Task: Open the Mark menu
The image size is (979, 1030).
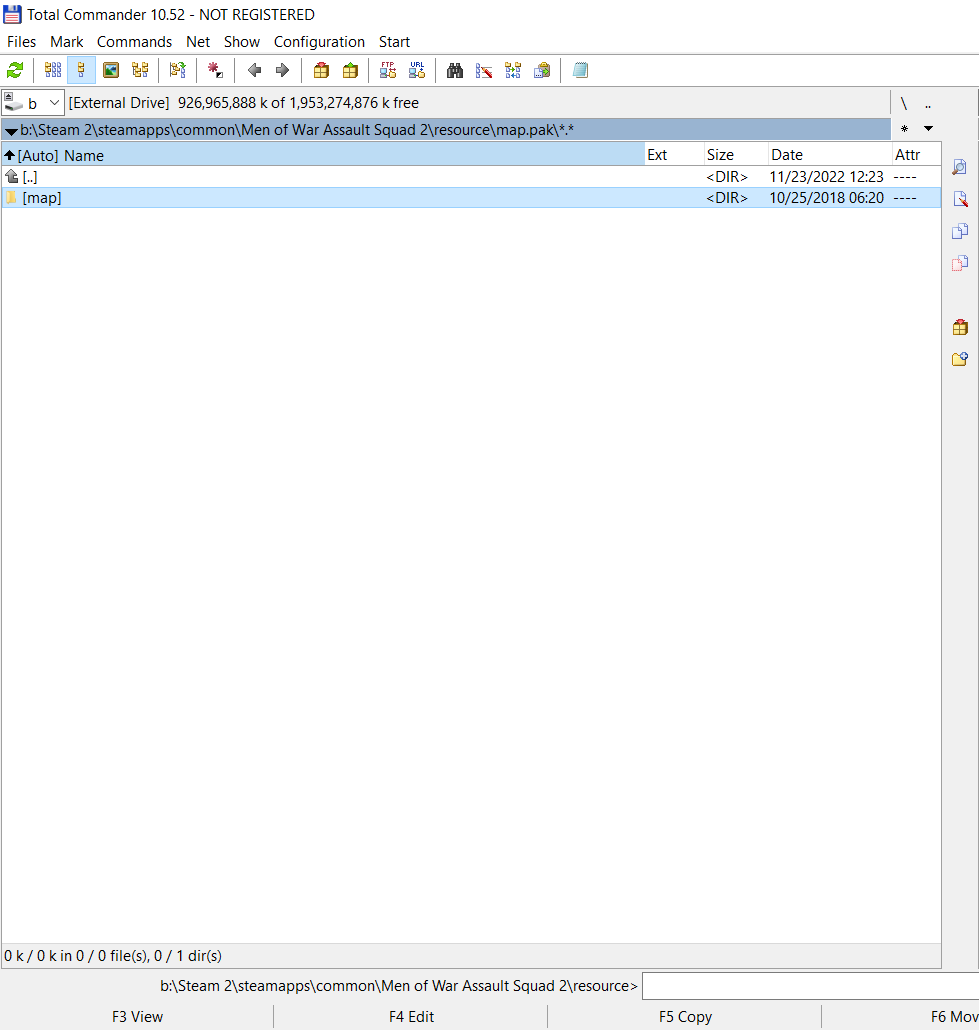Action: tap(66, 41)
